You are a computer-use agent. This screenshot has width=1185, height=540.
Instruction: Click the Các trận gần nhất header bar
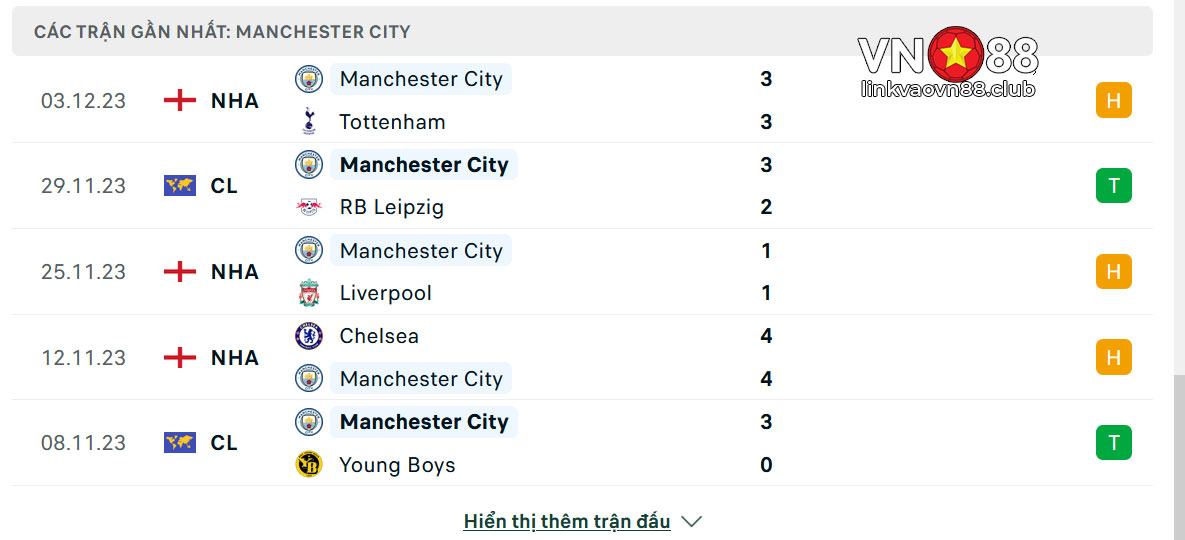click(x=582, y=32)
